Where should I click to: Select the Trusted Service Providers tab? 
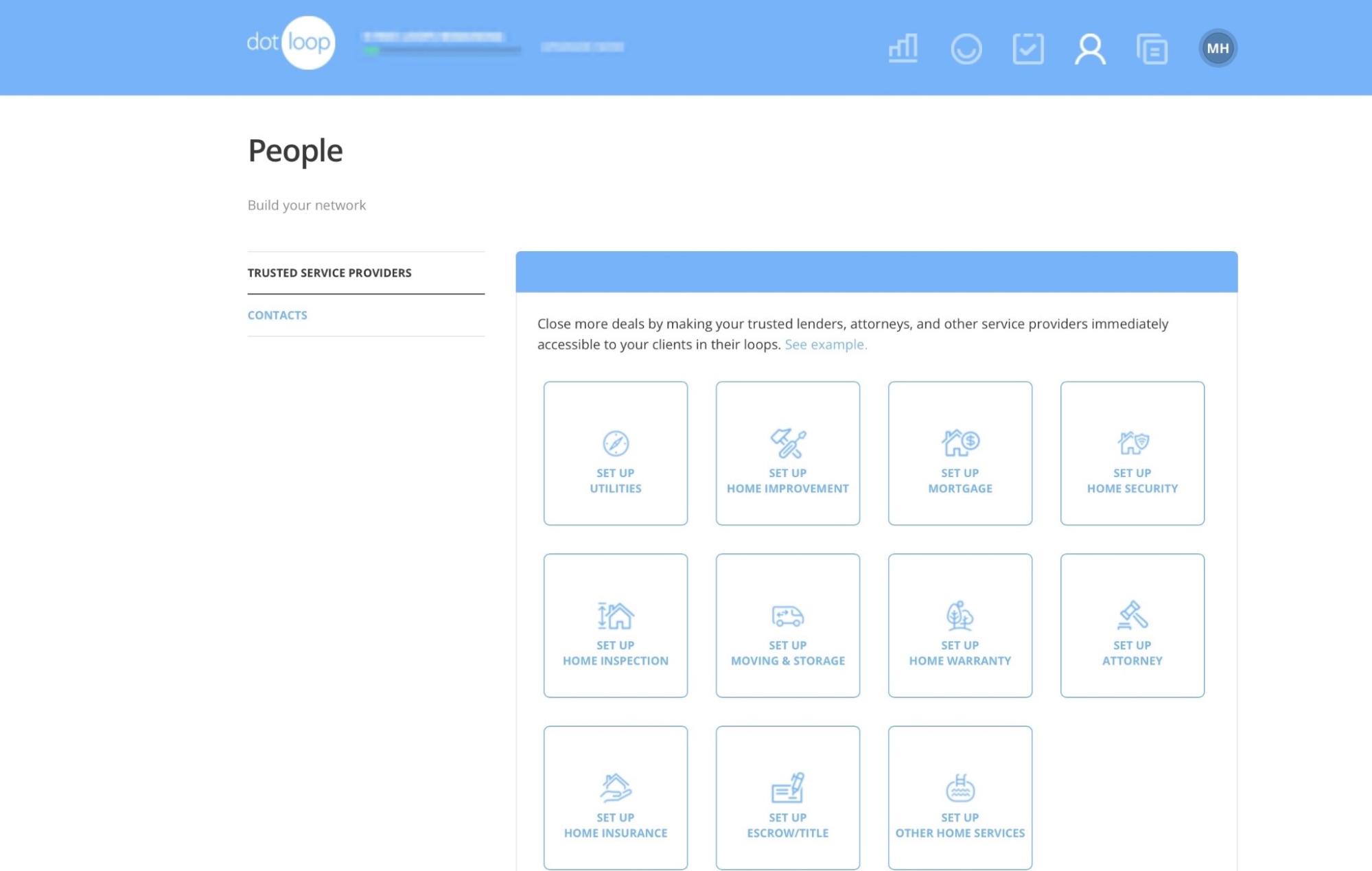point(329,272)
